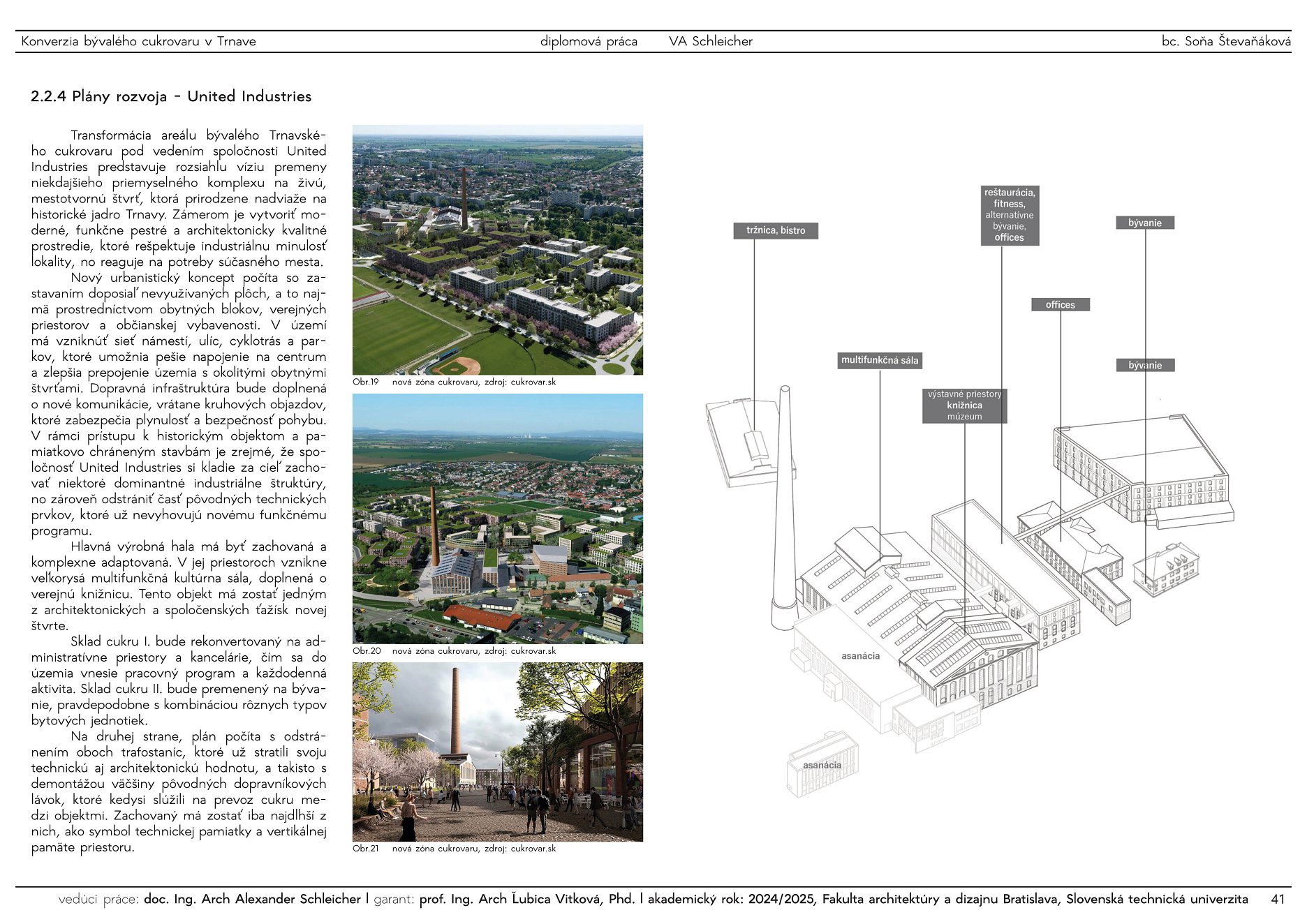
Task: Select the 'multifunkčná sála' label
Action: point(879,360)
